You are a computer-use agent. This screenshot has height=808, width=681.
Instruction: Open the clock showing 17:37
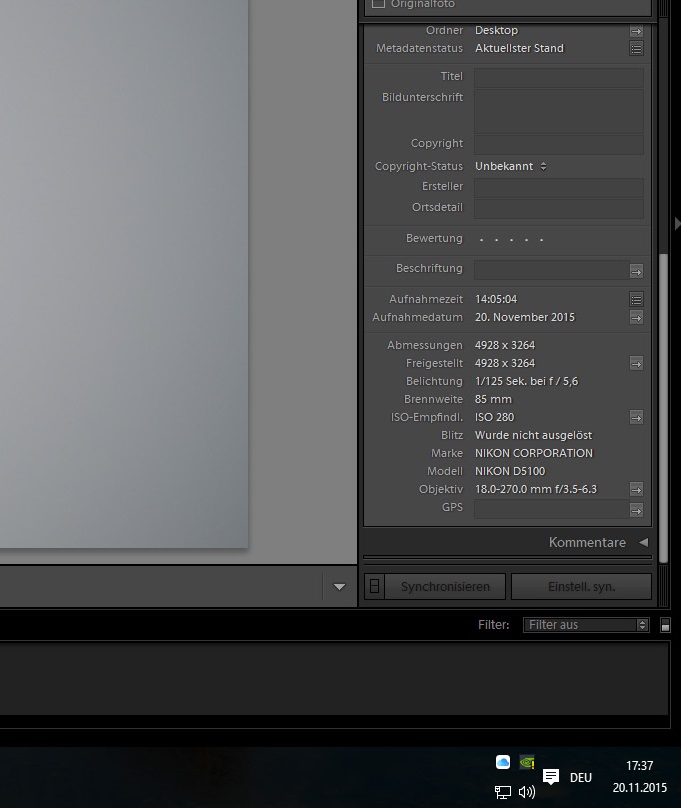pyautogui.click(x=639, y=766)
